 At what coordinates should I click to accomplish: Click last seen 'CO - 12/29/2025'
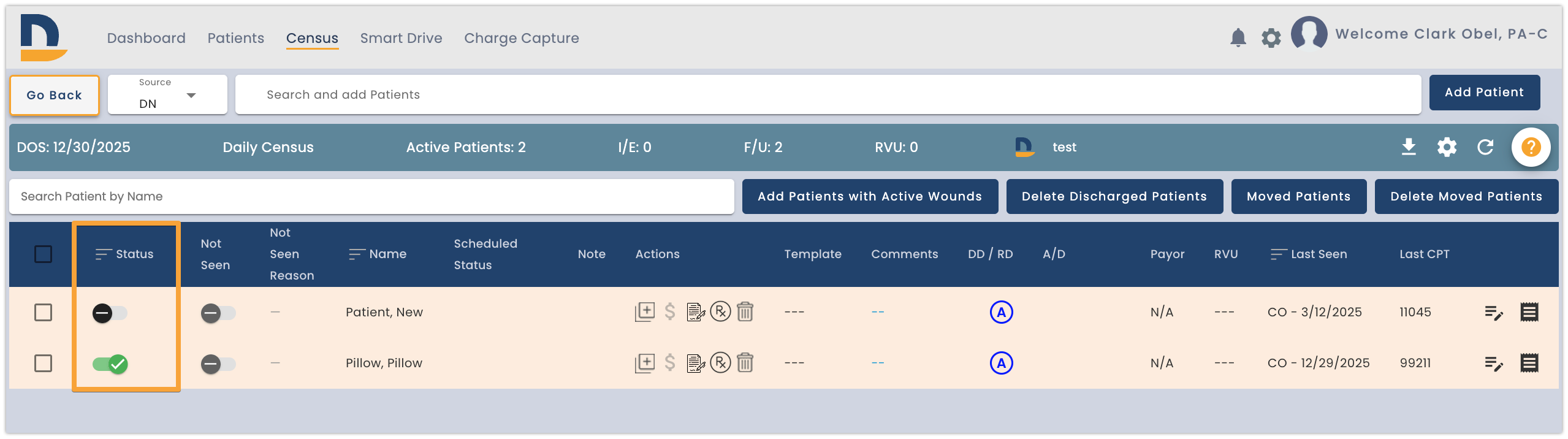point(1318,363)
